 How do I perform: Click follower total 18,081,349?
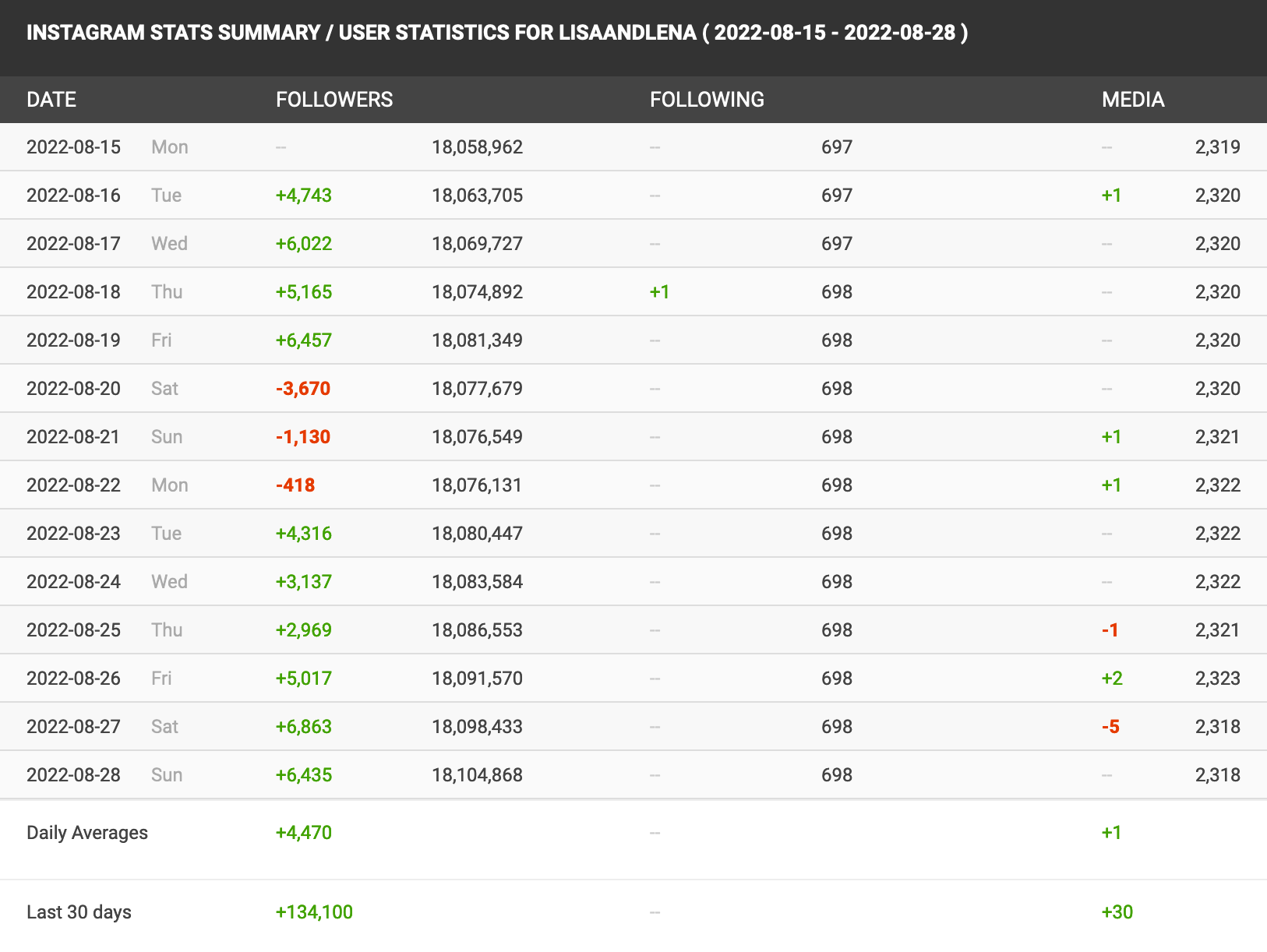coord(478,340)
